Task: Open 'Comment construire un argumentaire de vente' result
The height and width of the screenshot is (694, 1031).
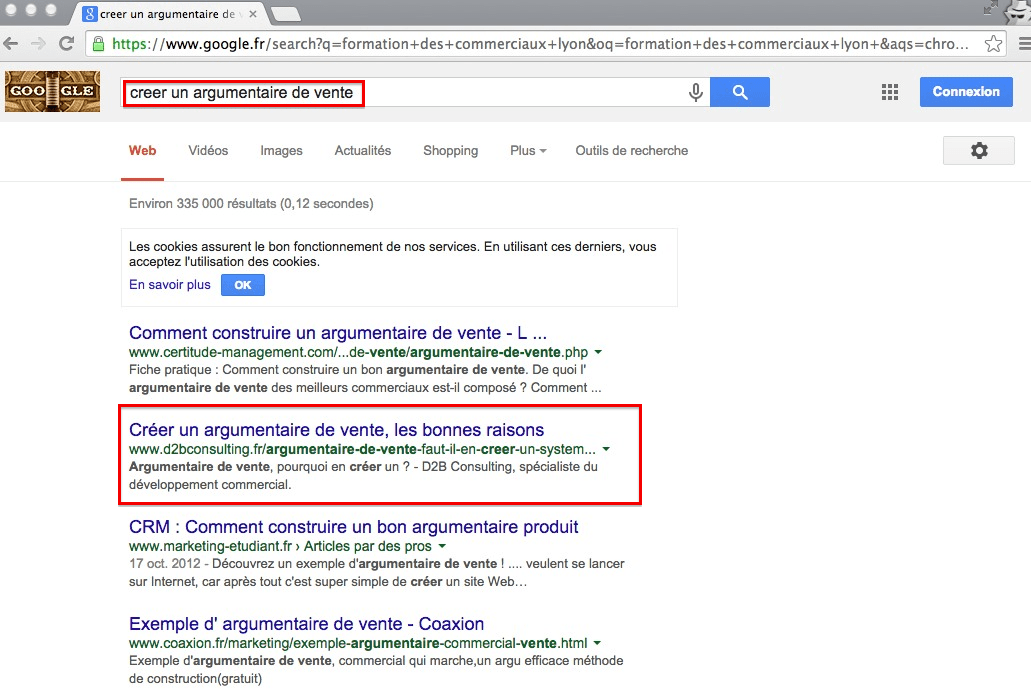Action: [x=338, y=333]
